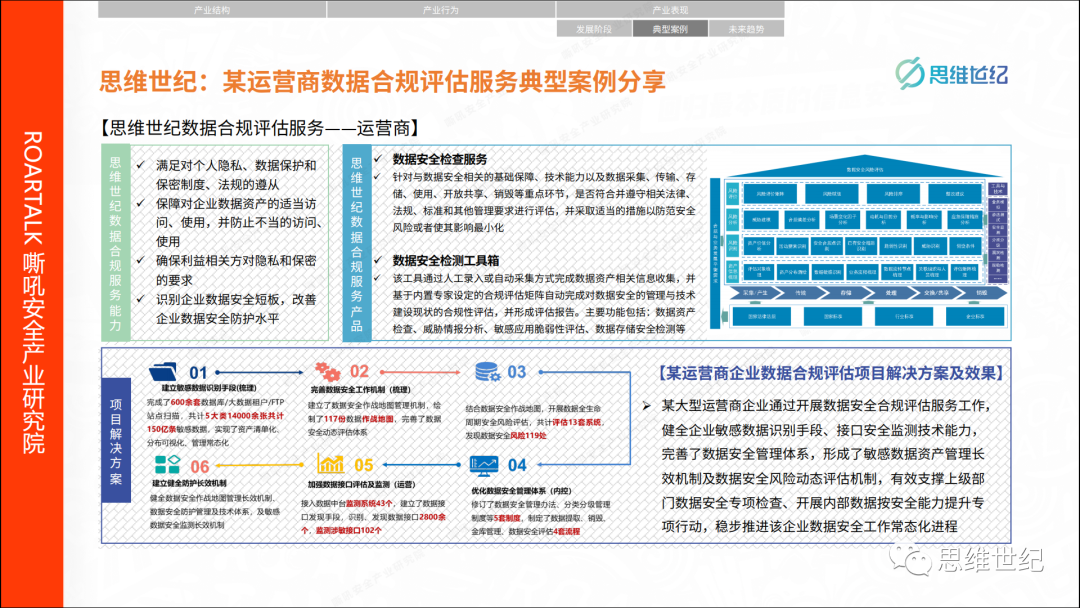Click the 传输 arrow in the diagram
Image resolution: width=1080 pixels, height=608 pixels.
pyautogui.click(x=801, y=293)
